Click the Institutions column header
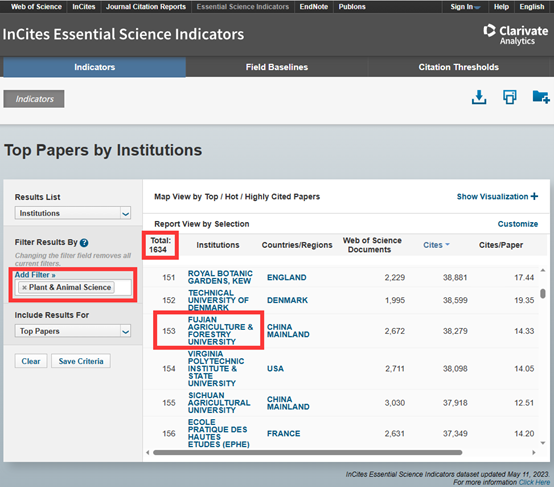 [x=218, y=245]
